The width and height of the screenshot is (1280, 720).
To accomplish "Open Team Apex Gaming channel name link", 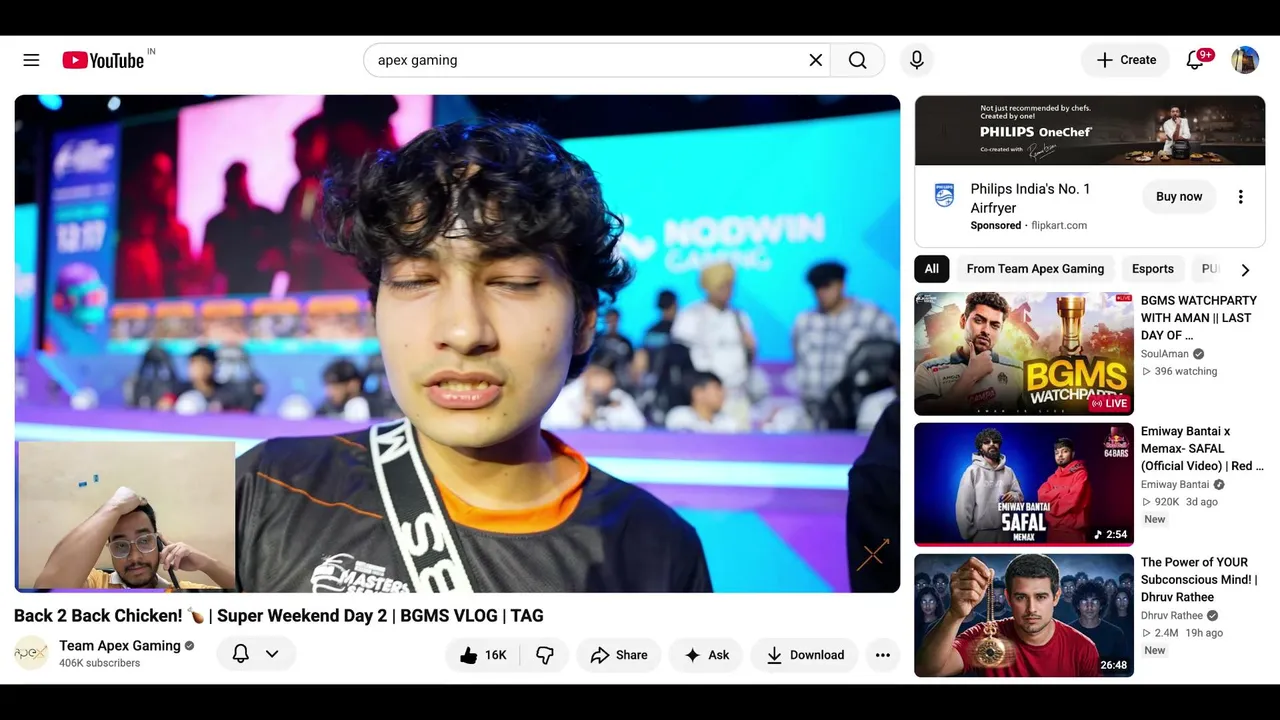I will click(120, 646).
